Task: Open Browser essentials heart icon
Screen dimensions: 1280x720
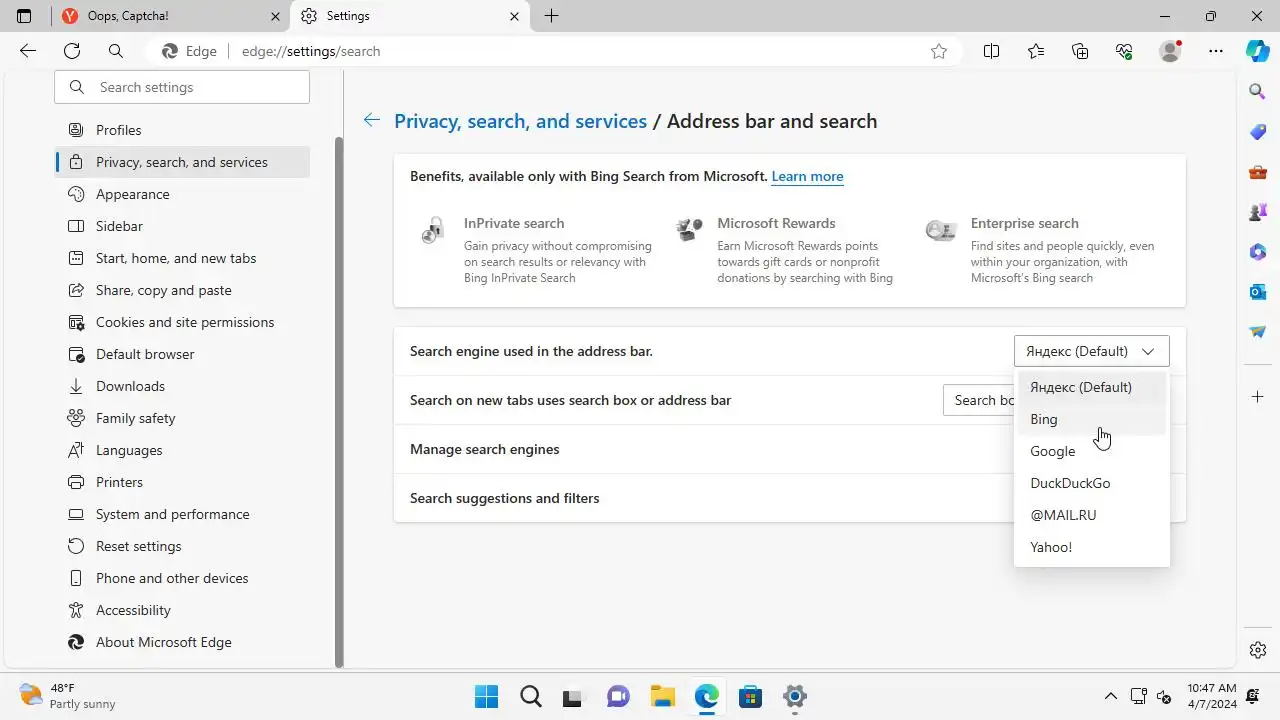Action: pyautogui.click(x=1124, y=51)
